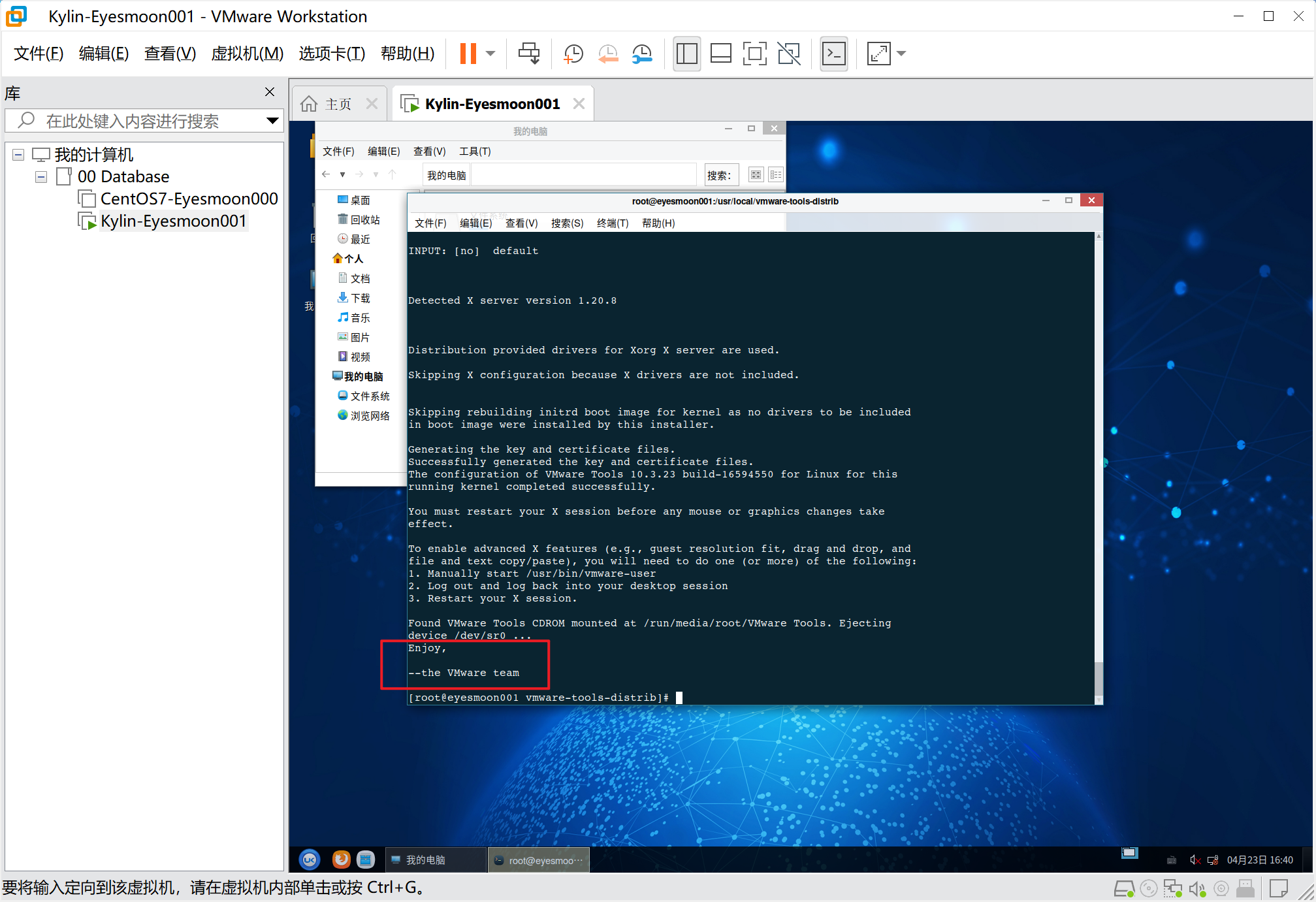Collapse the 我的计算机 tree node
1316x902 pixels.
point(18,155)
